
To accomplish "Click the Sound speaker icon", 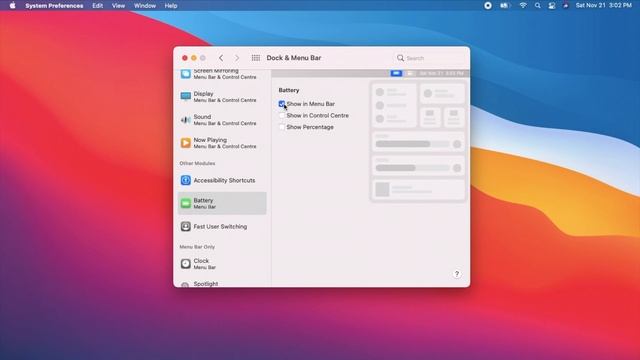I will [x=186, y=120].
